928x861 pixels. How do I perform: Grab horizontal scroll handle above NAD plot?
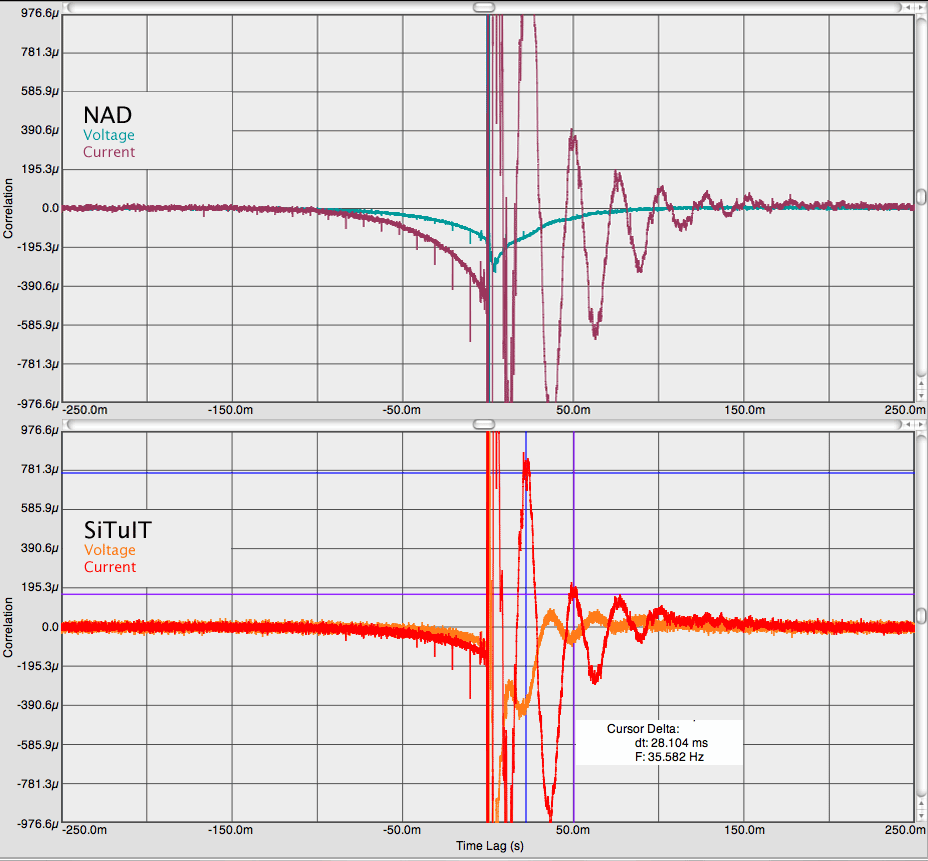pos(484,8)
